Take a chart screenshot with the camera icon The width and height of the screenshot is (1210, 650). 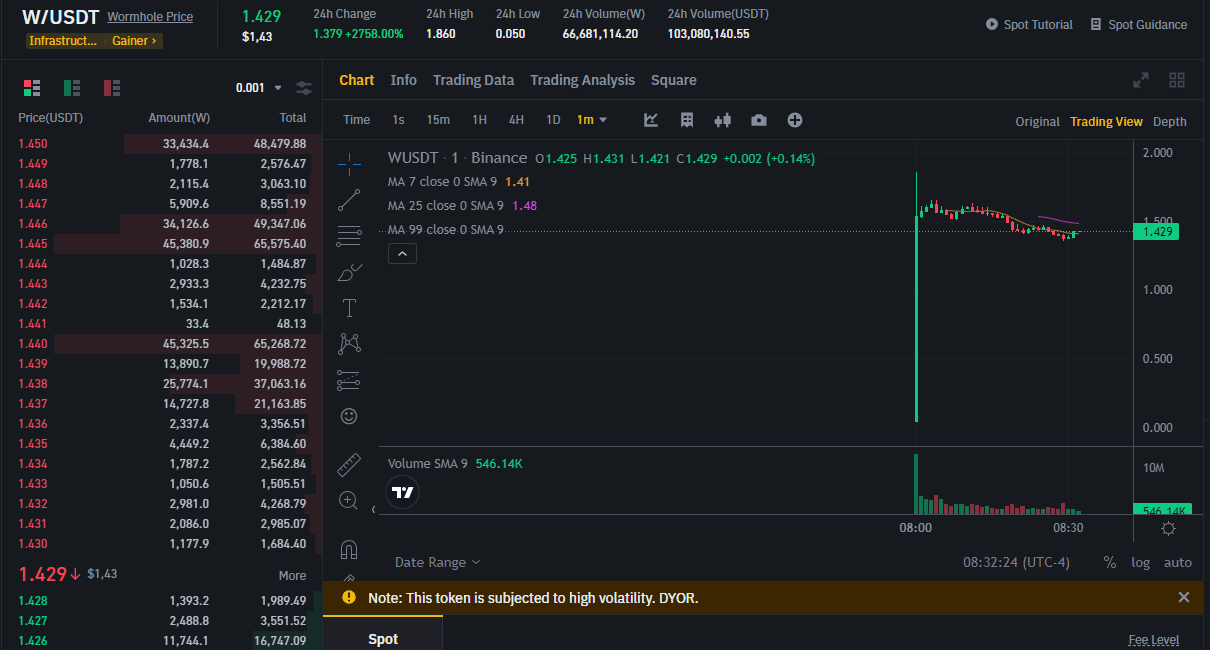pyautogui.click(x=758, y=120)
